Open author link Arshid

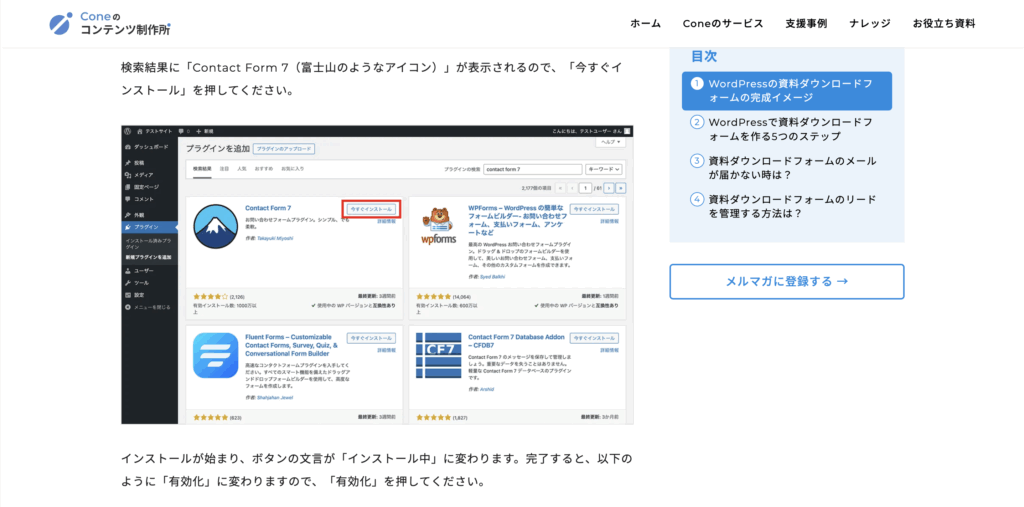point(487,389)
